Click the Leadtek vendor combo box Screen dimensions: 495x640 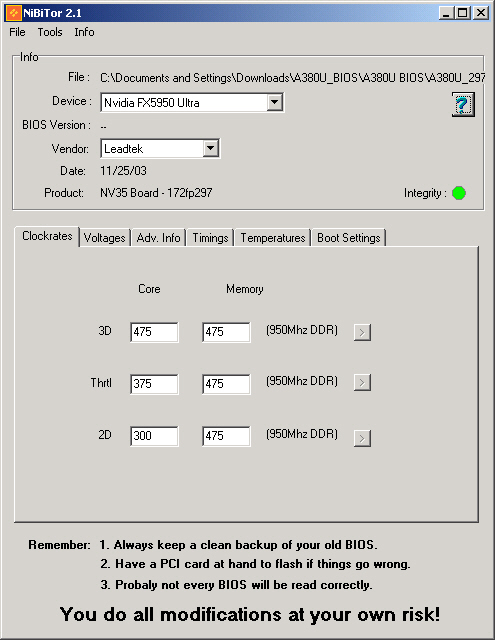tap(160, 148)
